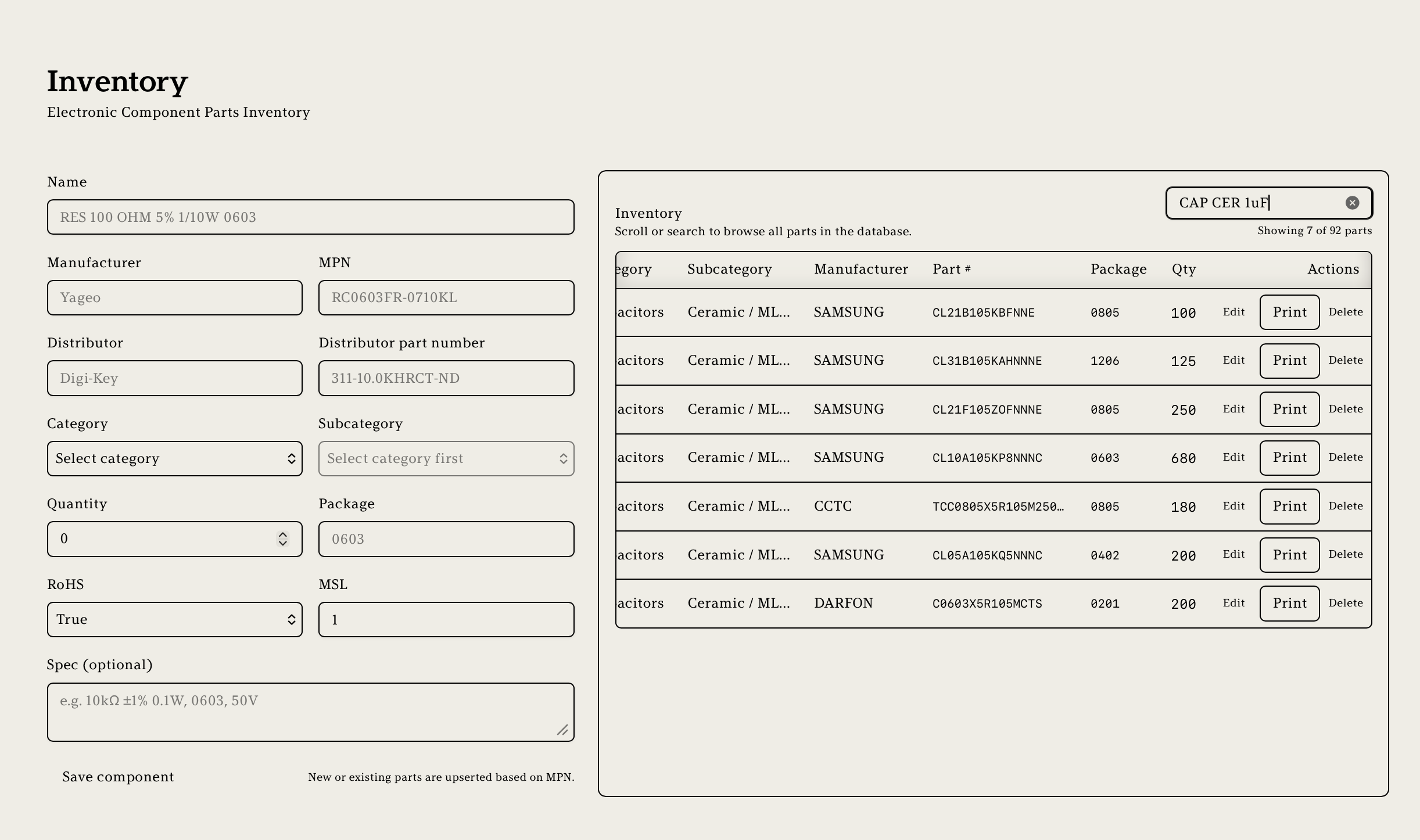Click the Save component button
1420x840 pixels.
(x=118, y=777)
